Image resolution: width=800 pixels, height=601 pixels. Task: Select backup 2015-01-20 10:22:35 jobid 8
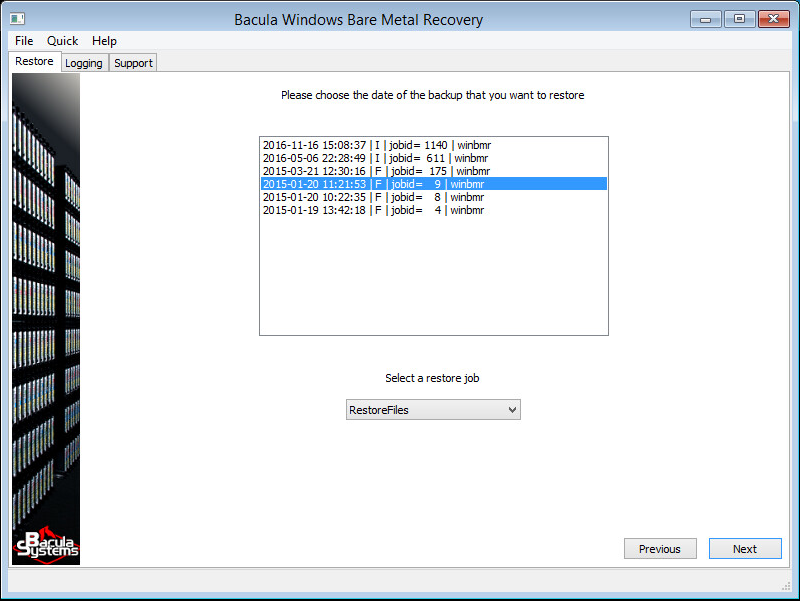[434, 197]
